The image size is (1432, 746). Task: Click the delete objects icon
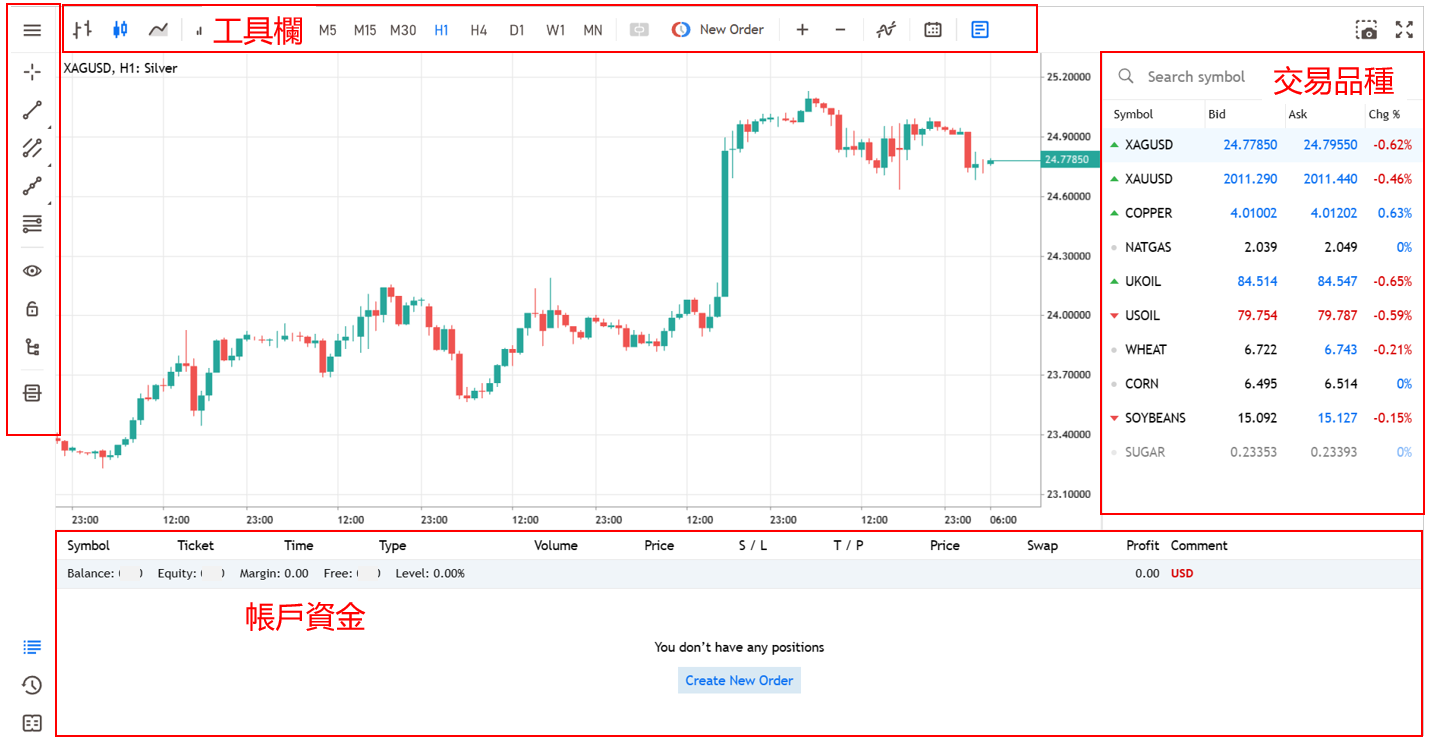click(x=32, y=393)
